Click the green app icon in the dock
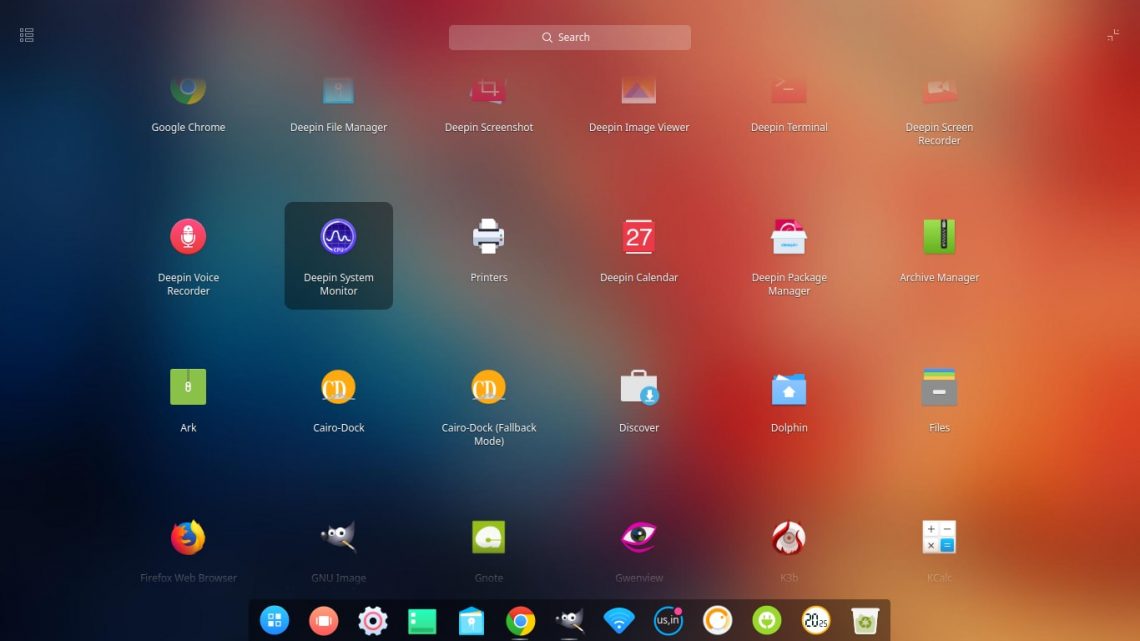The height and width of the screenshot is (641, 1140). click(422, 621)
